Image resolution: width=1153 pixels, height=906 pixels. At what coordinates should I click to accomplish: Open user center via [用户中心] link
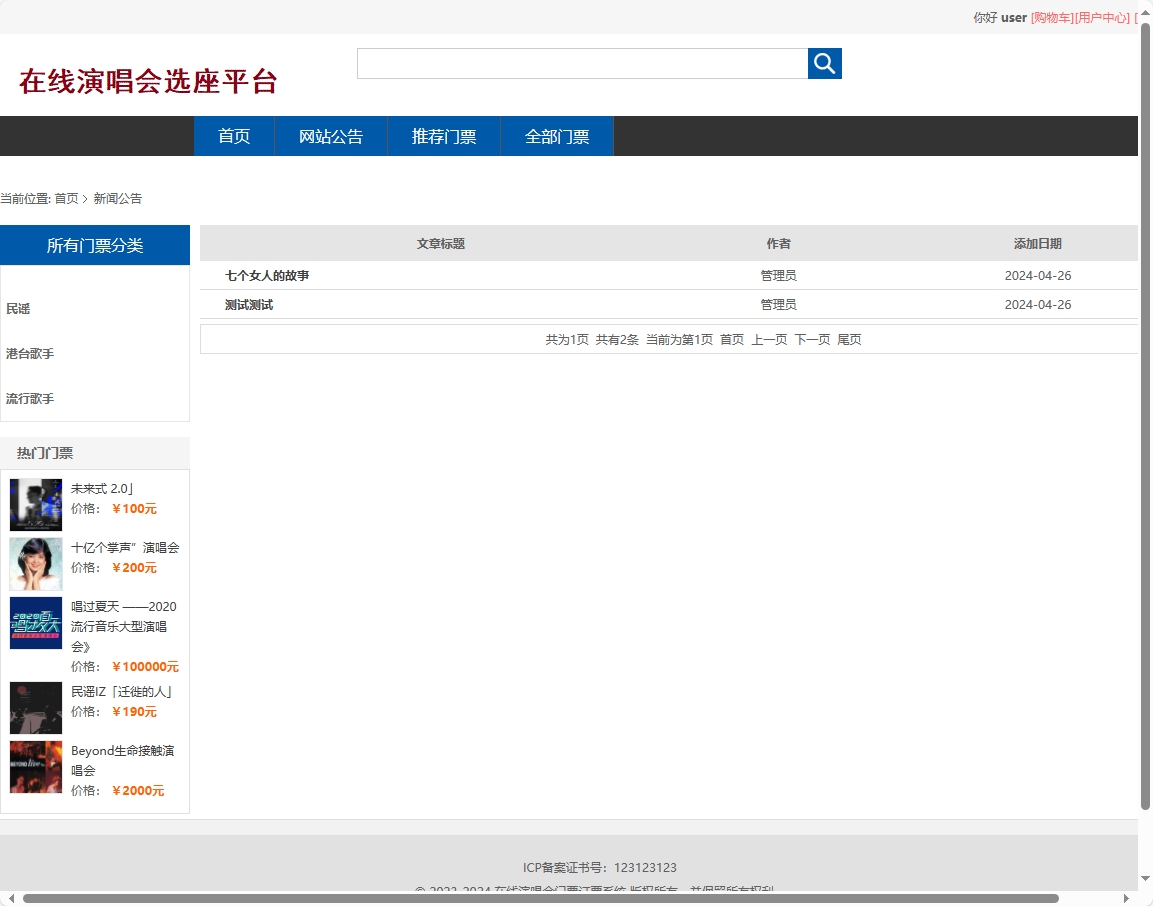[1100, 17]
